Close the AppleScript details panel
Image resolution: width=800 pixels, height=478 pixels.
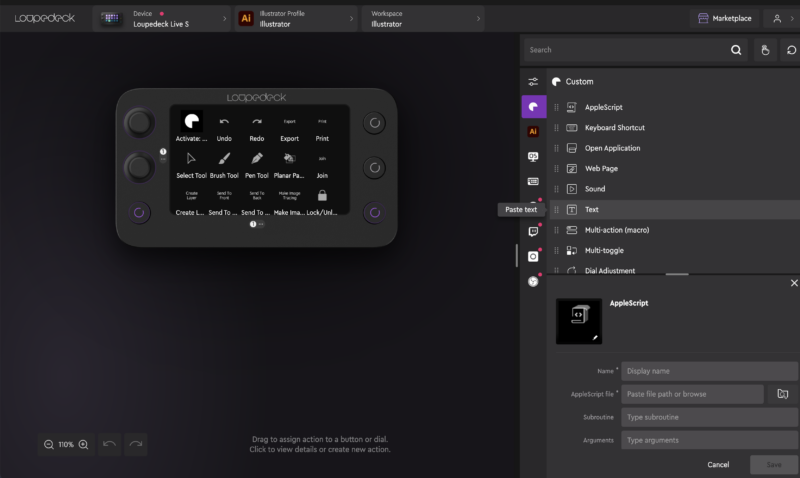794,283
